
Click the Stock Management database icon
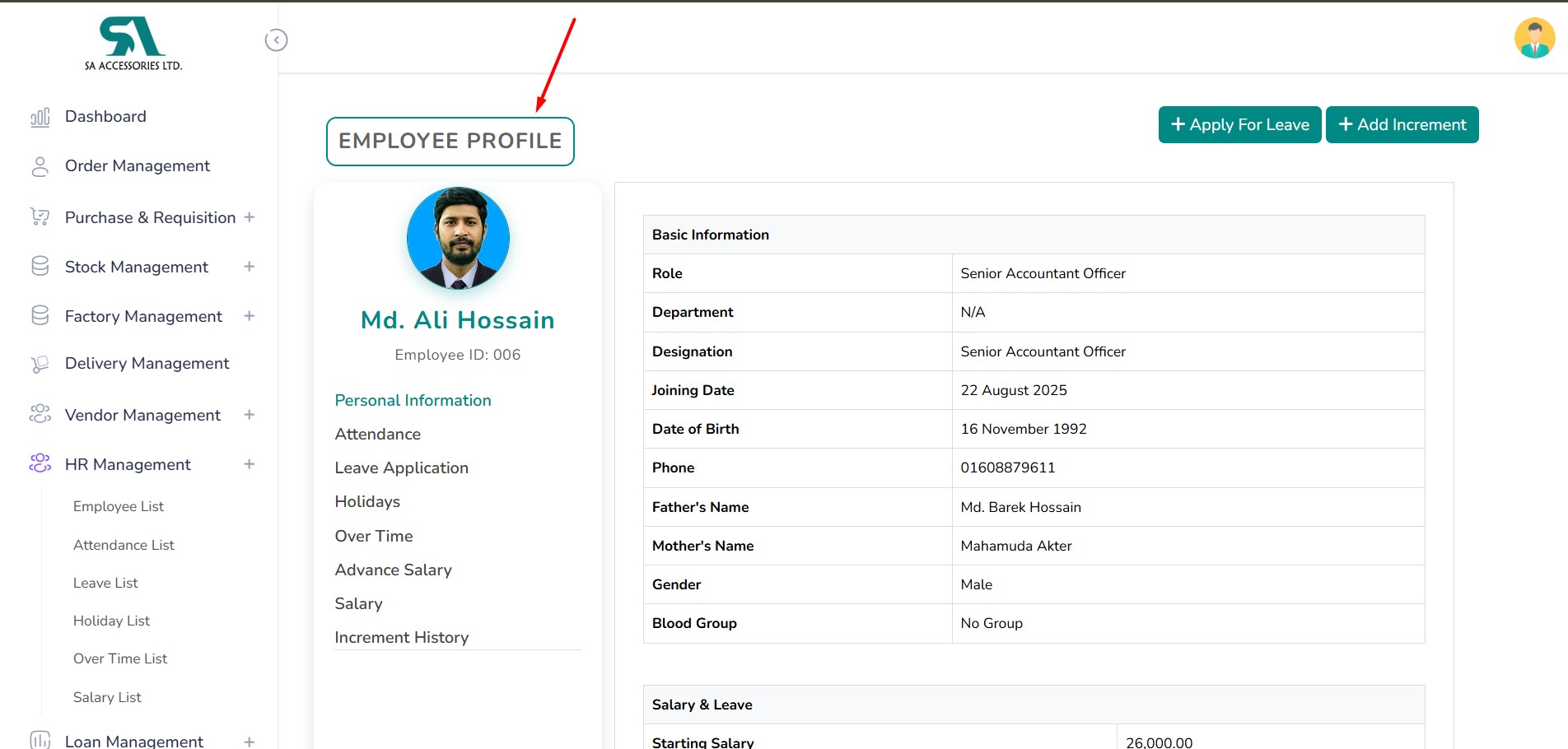(40, 267)
